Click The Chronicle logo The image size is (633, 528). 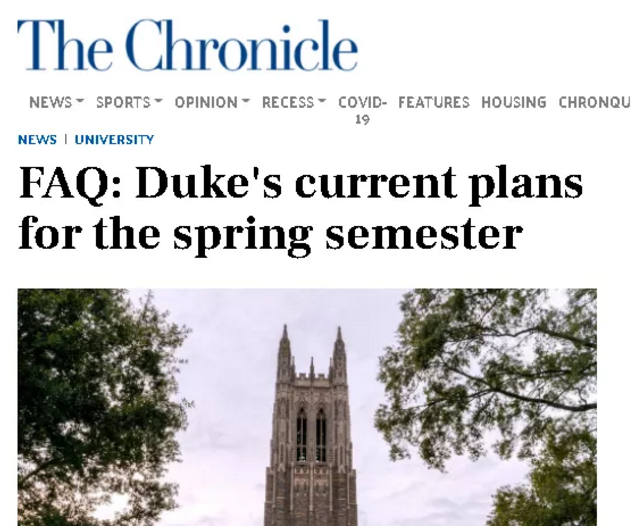(x=187, y=46)
